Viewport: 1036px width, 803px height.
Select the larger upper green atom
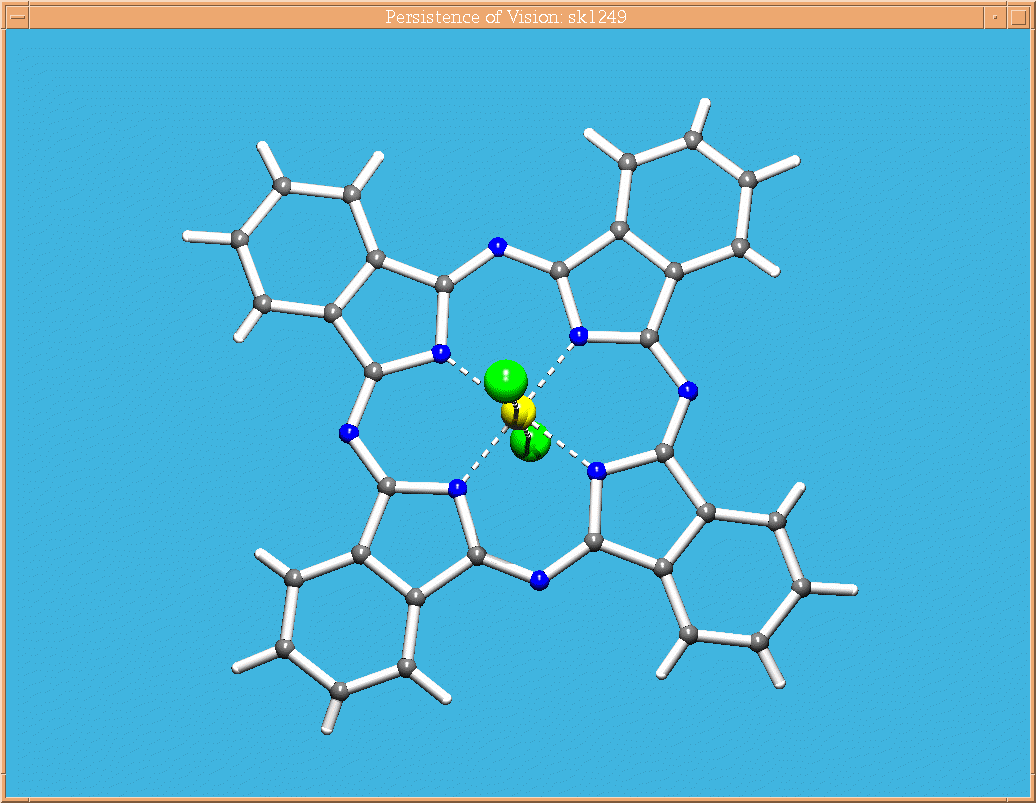pos(505,379)
